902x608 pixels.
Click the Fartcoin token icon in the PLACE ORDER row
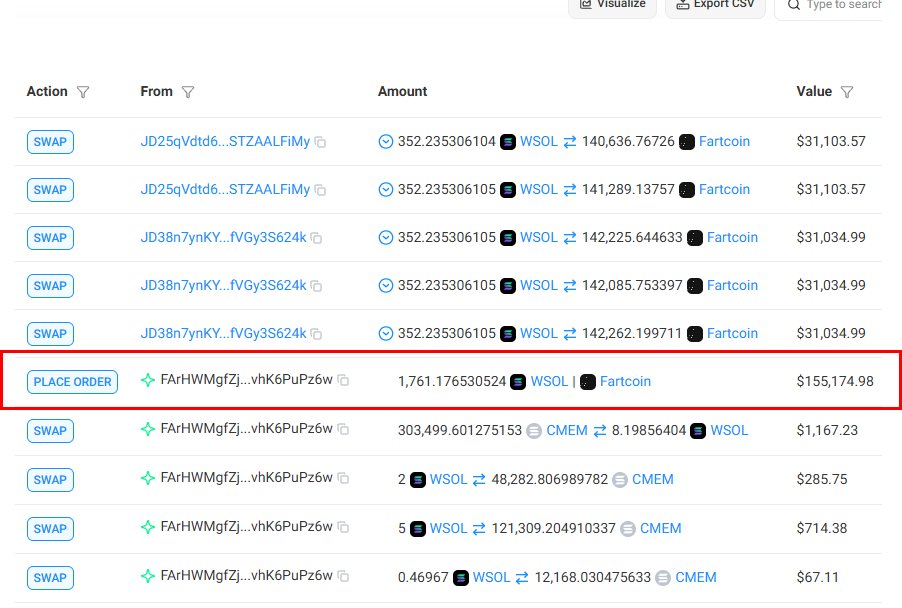click(x=588, y=381)
